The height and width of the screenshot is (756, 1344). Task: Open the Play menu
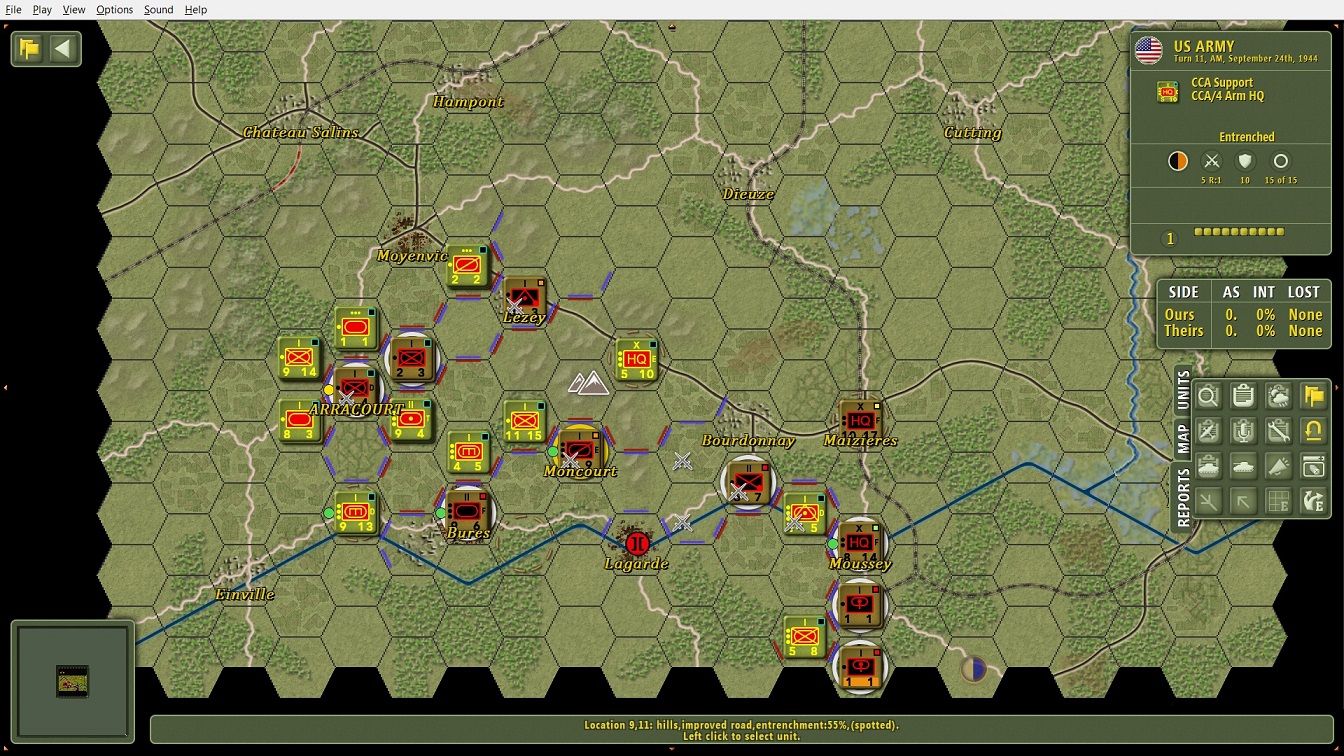(42, 9)
